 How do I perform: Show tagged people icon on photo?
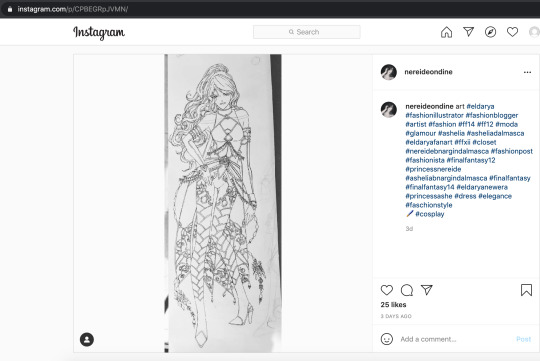click(87, 339)
